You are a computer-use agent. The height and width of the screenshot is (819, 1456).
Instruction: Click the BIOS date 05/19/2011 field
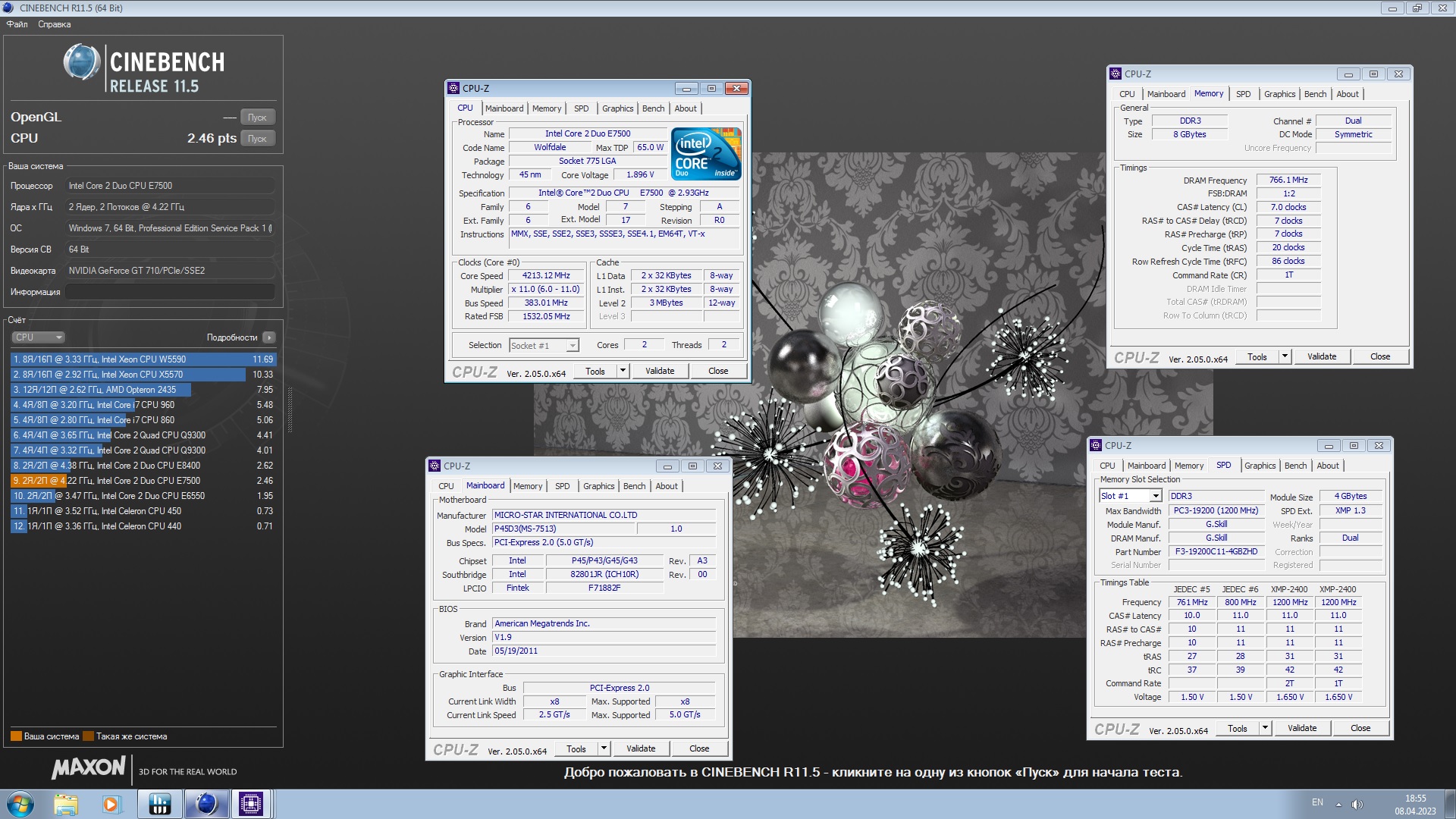coord(604,651)
